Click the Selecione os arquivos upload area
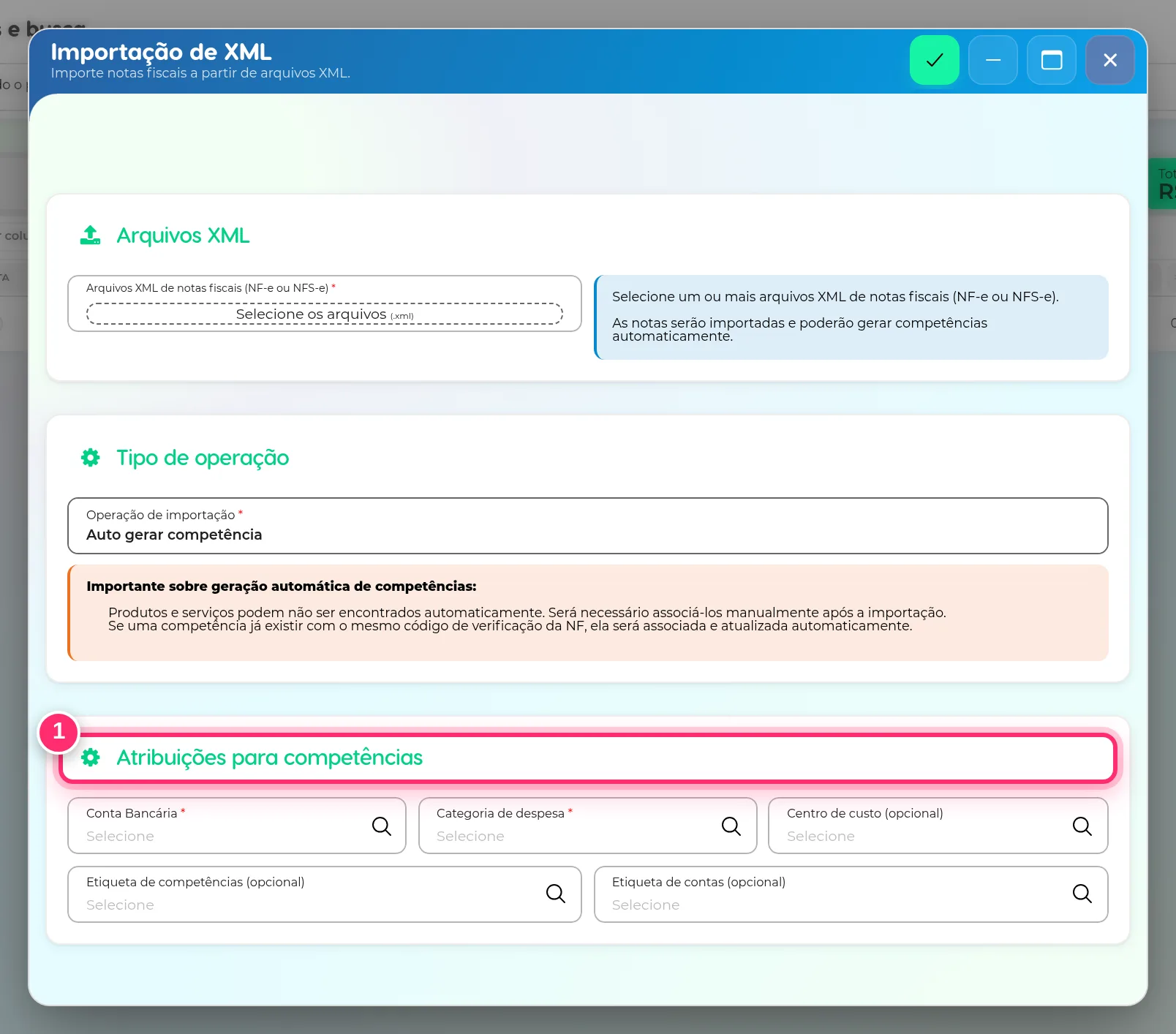This screenshot has height=1034, width=1176. click(324, 314)
